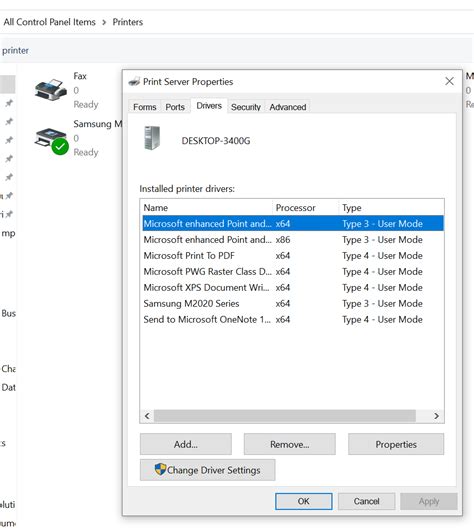The height and width of the screenshot is (530, 474).
Task: Click All Control Panel Items breadcrumb
Action: [50, 22]
